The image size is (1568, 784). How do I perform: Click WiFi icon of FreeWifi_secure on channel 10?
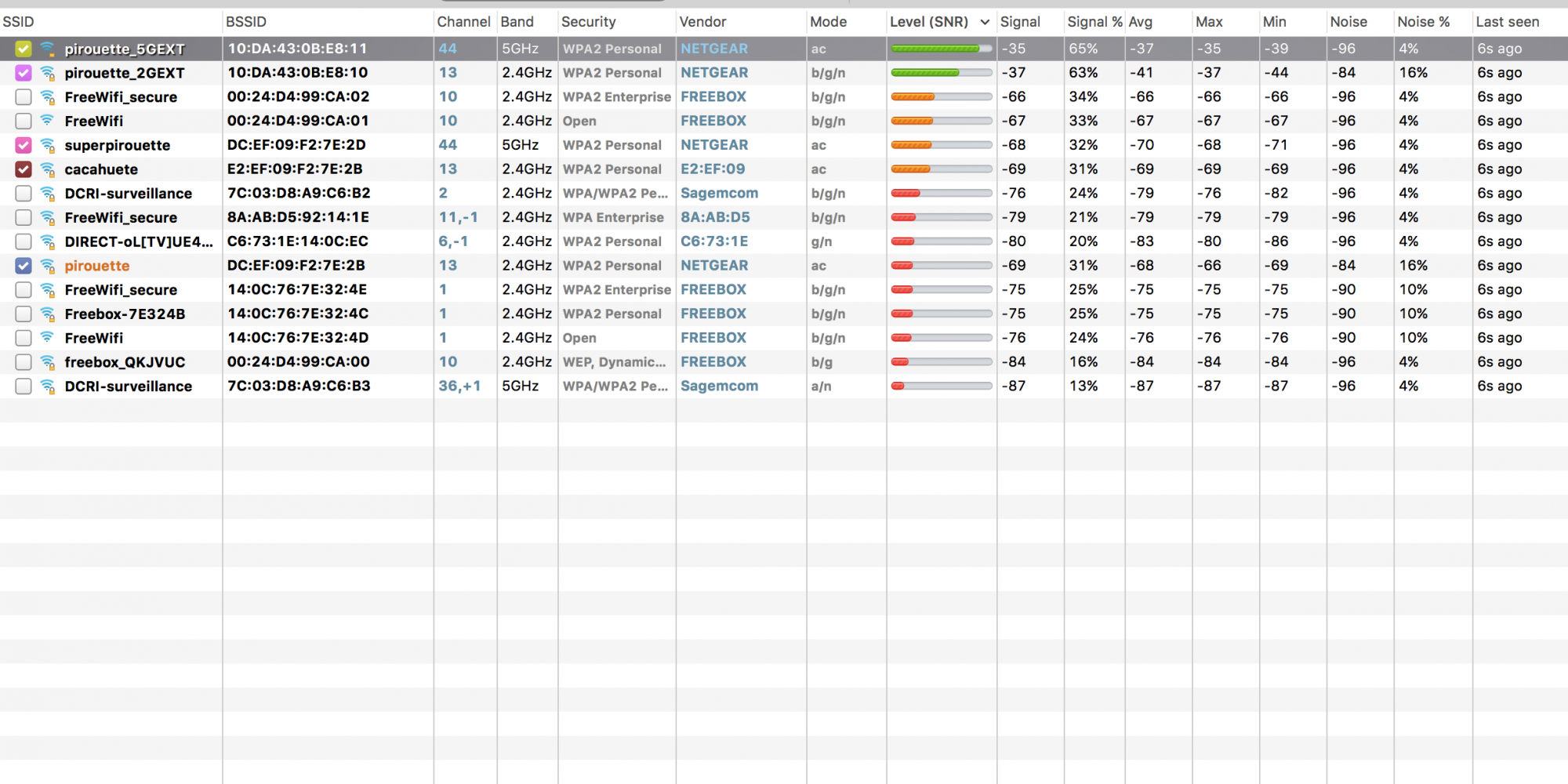48,97
